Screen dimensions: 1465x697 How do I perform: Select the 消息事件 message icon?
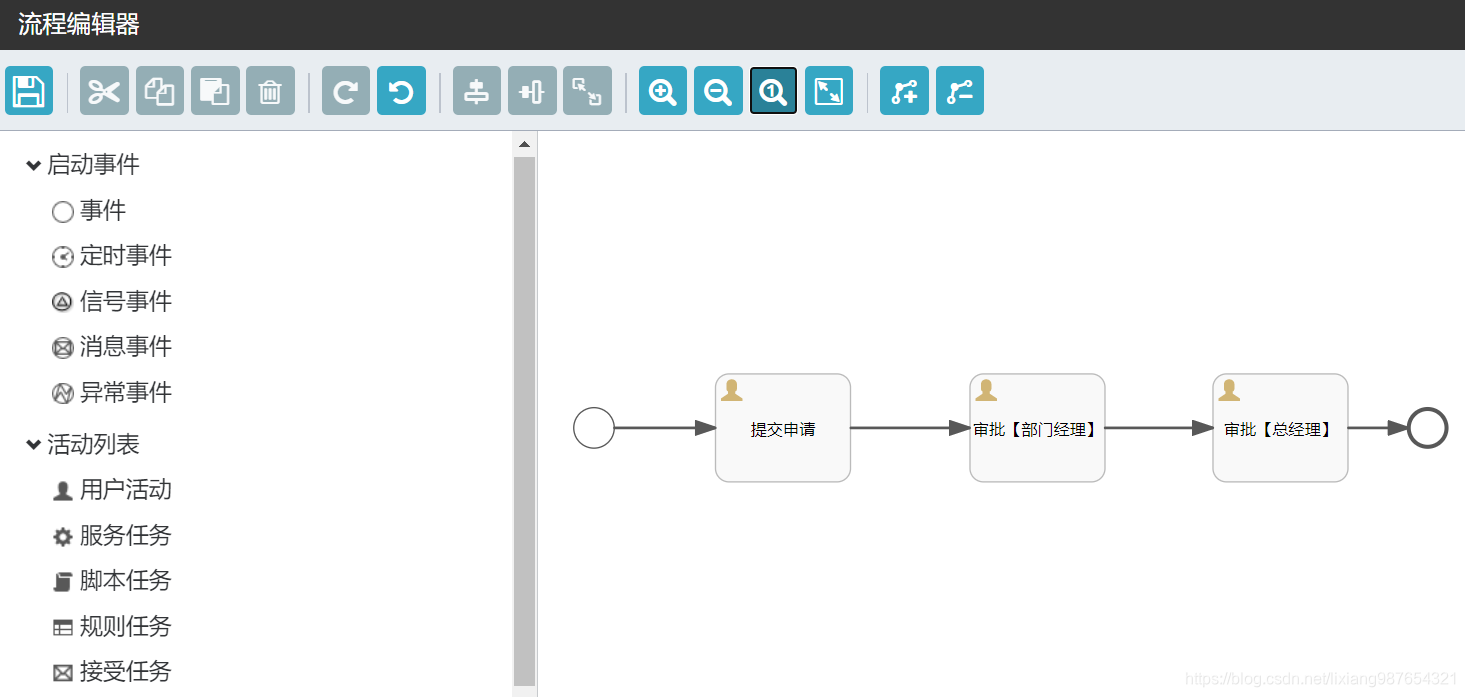(63, 348)
